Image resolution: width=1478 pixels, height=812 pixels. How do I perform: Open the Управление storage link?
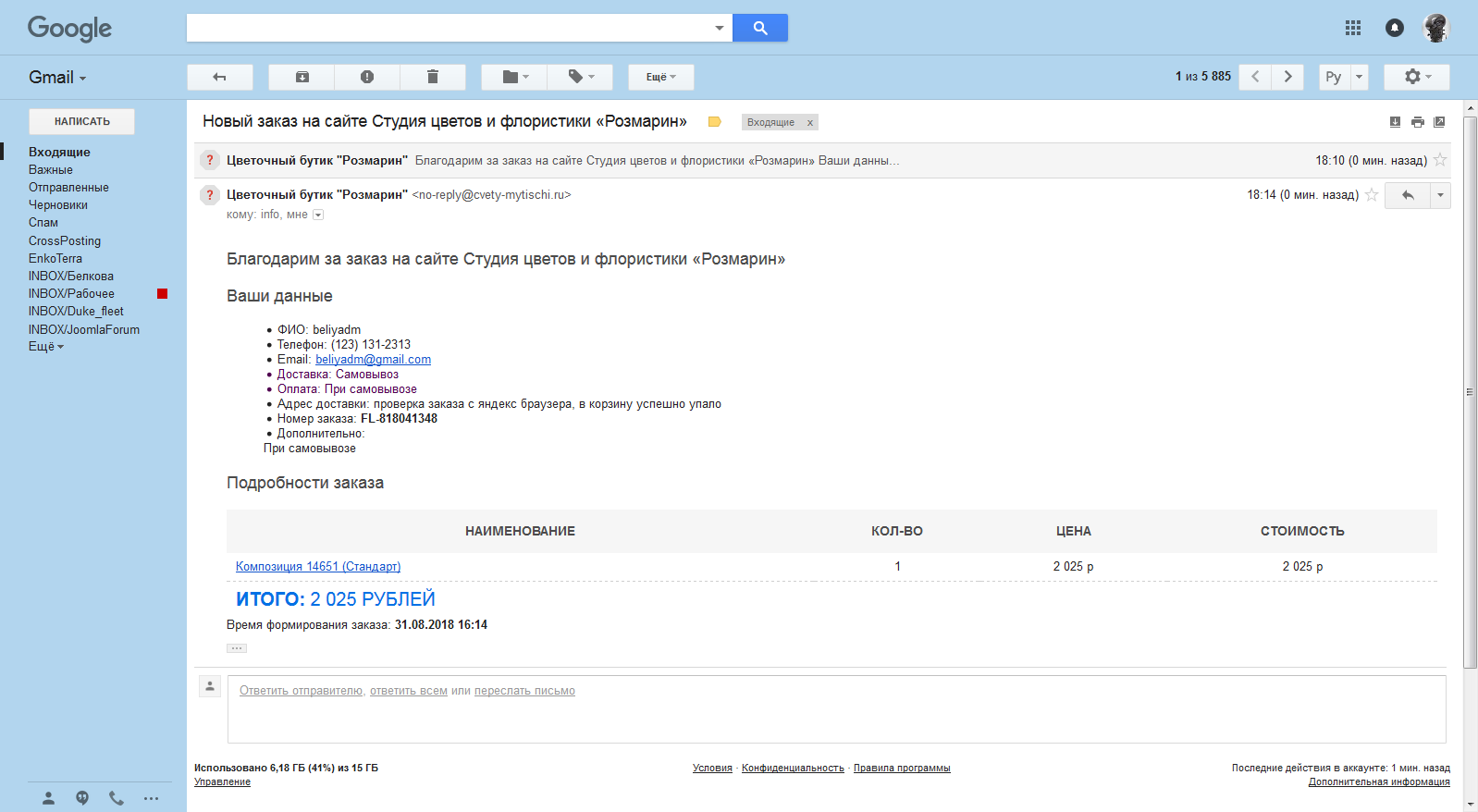tap(222, 781)
